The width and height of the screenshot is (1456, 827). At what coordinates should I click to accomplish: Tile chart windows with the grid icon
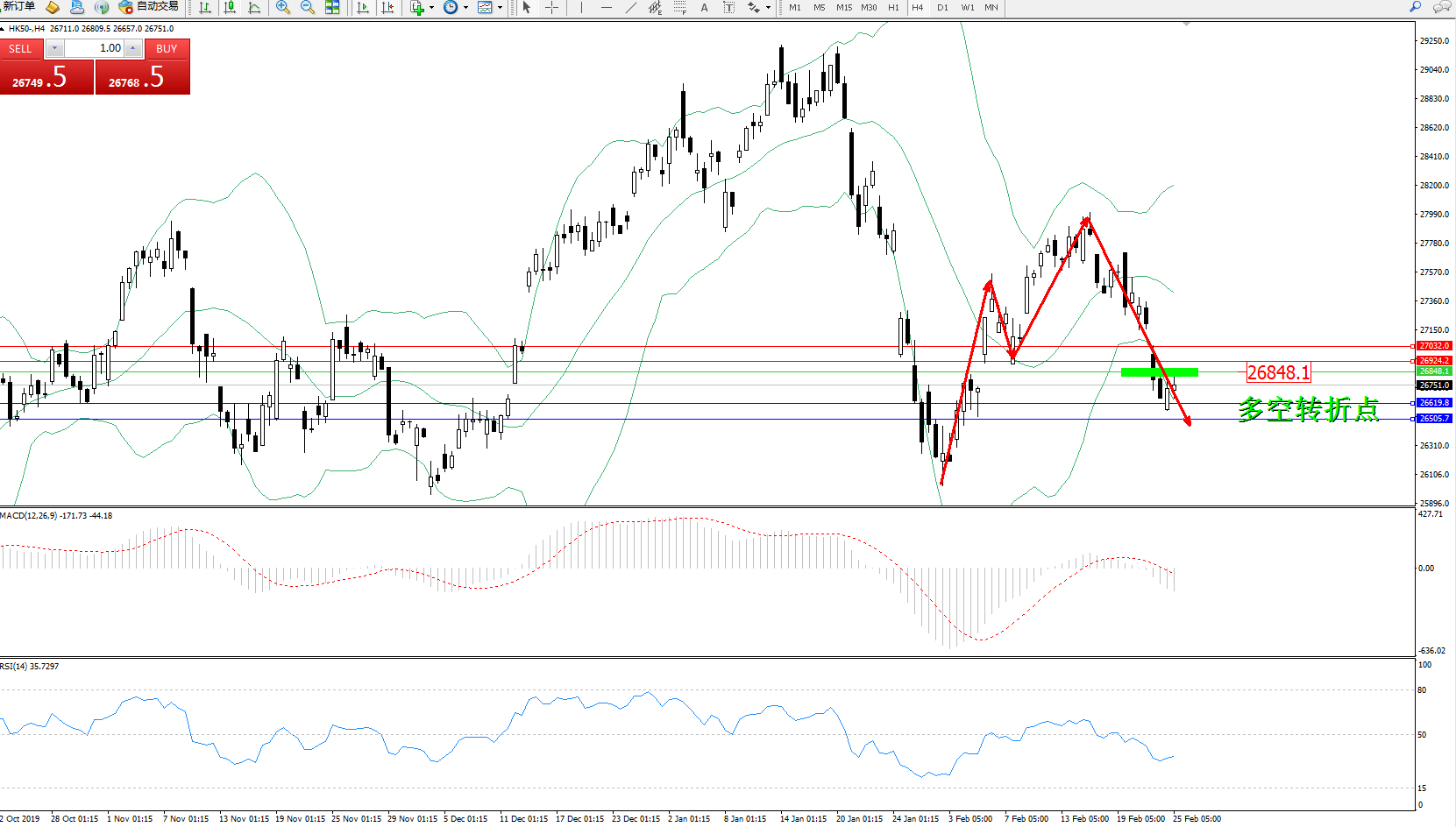point(332,8)
